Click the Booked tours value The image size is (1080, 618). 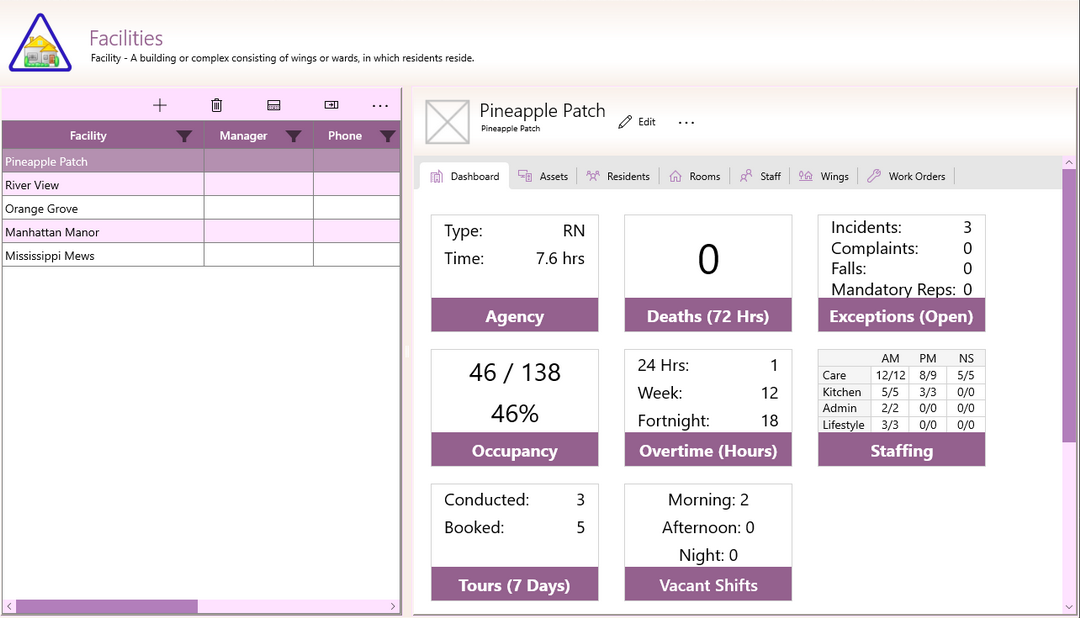point(581,528)
